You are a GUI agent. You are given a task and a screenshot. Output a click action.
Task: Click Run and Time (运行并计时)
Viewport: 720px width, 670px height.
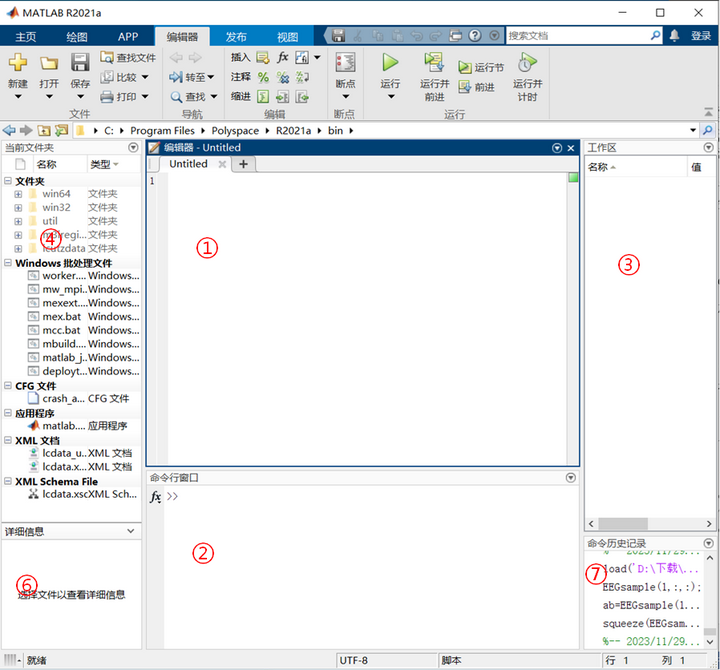pos(527,76)
